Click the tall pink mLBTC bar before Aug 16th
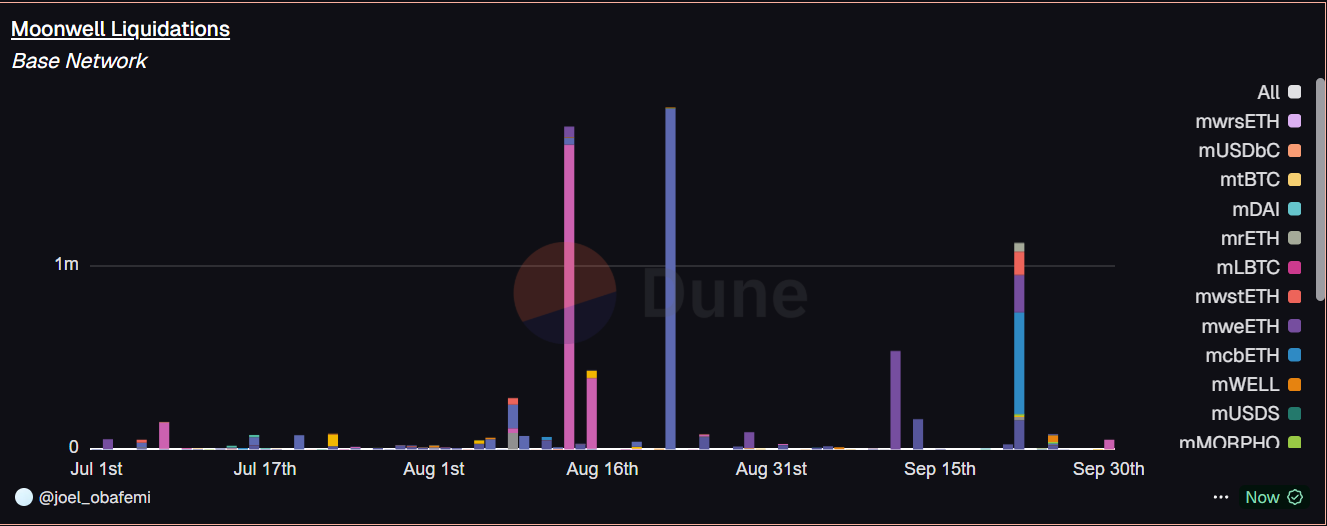Screen dimensions: 1327x526 (569, 296)
